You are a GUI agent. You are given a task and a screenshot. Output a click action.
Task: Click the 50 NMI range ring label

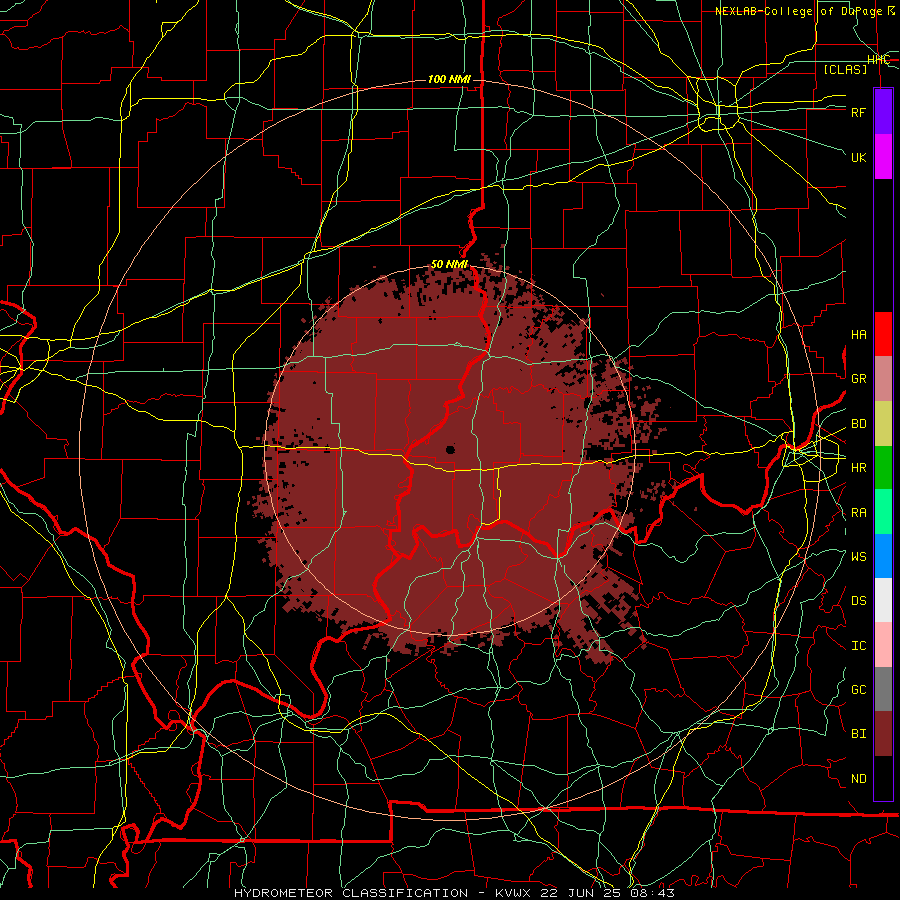coord(449,265)
